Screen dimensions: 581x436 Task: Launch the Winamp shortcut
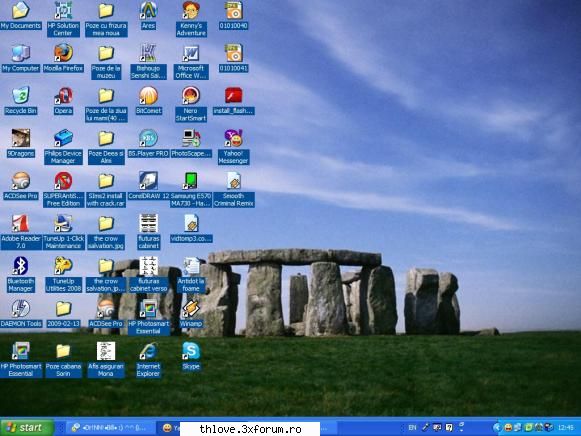click(x=191, y=314)
